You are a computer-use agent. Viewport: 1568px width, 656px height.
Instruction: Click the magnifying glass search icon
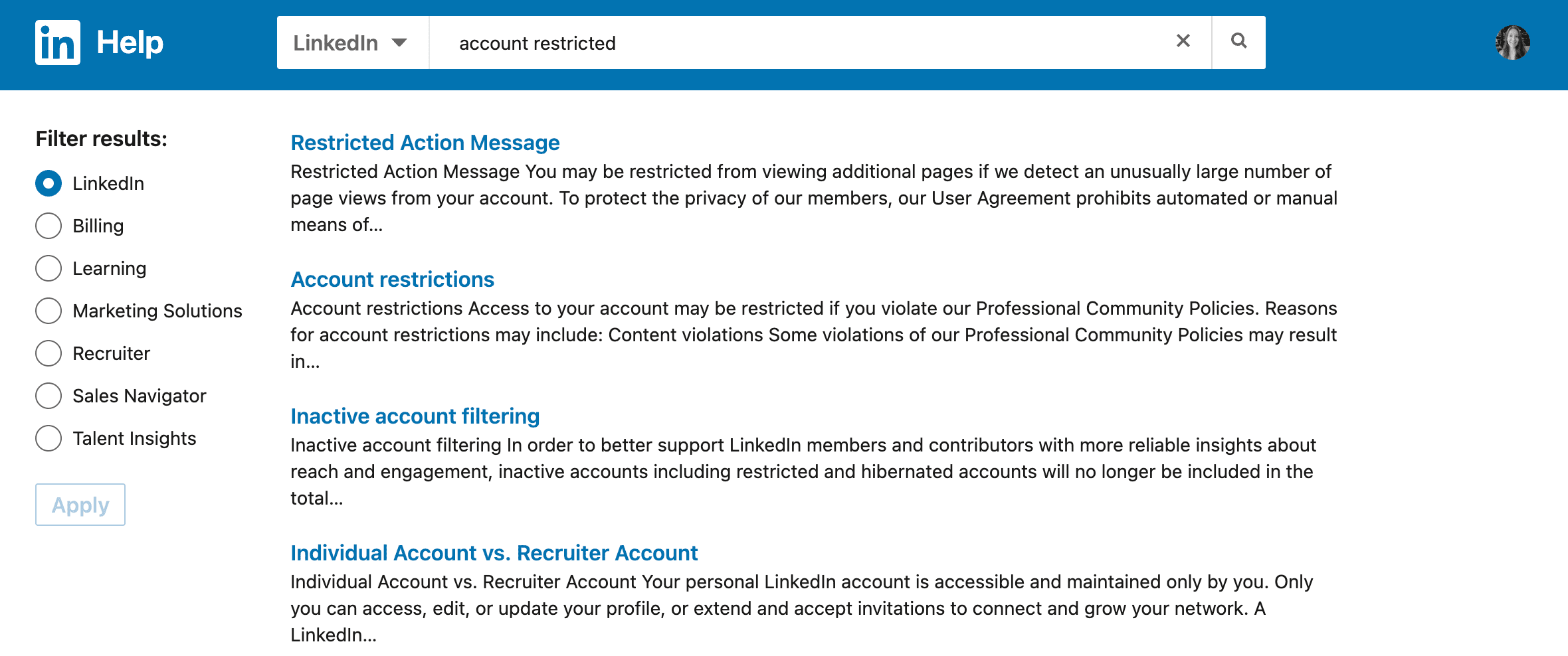tap(1238, 41)
